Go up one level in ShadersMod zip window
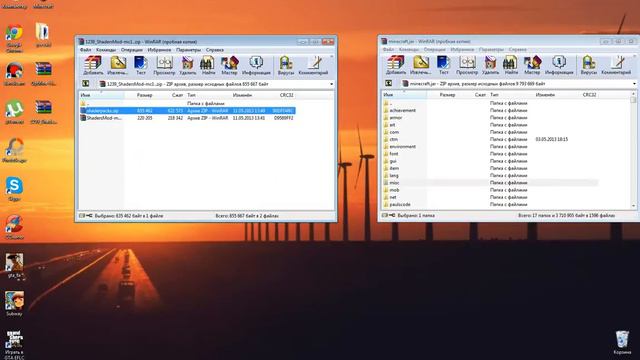The height and width of the screenshot is (360, 640). tap(85, 84)
